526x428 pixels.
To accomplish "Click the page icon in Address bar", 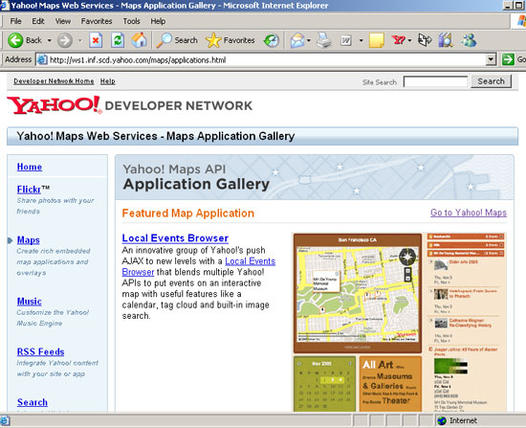I will click(x=42, y=60).
